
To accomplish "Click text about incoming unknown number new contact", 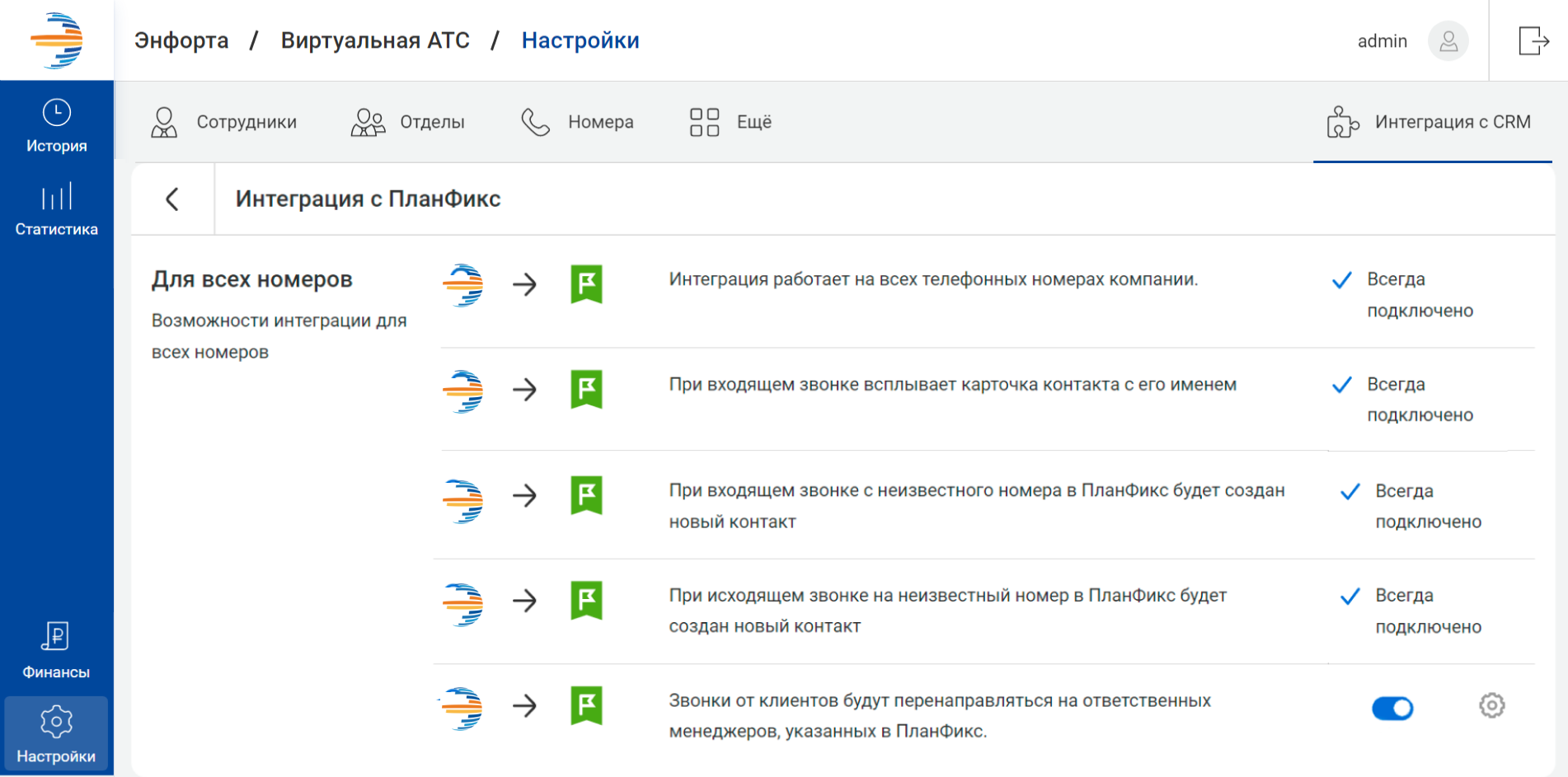I will pyautogui.click(x=977, y=506).
